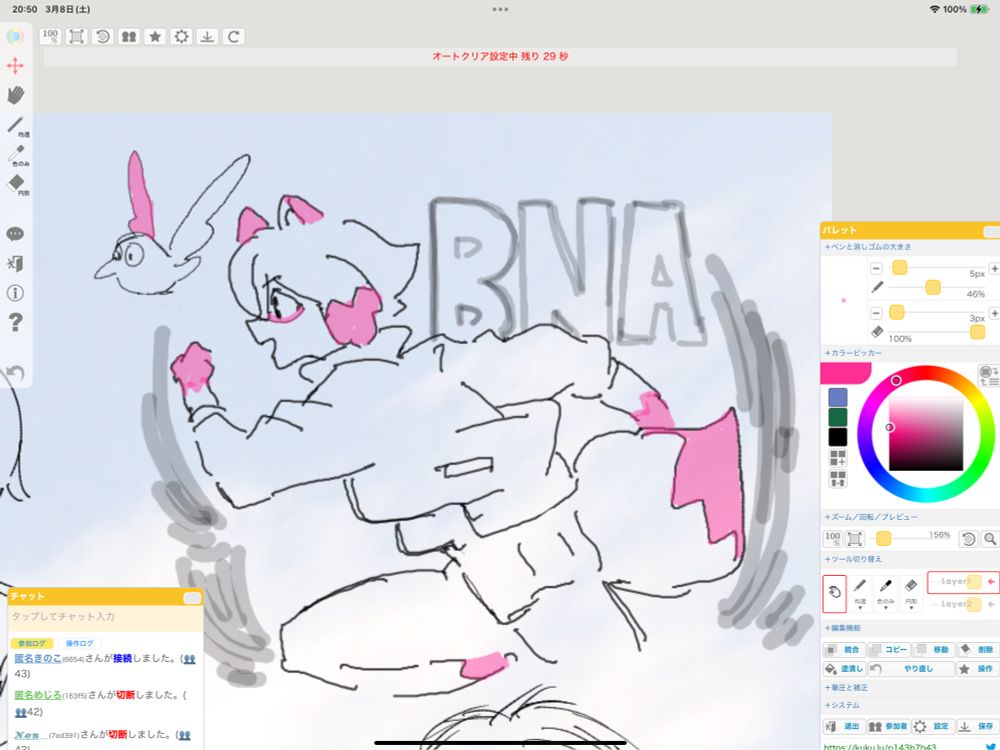
Task: Select the mouse hand tool in palette
Action: [x=834, y=592]
